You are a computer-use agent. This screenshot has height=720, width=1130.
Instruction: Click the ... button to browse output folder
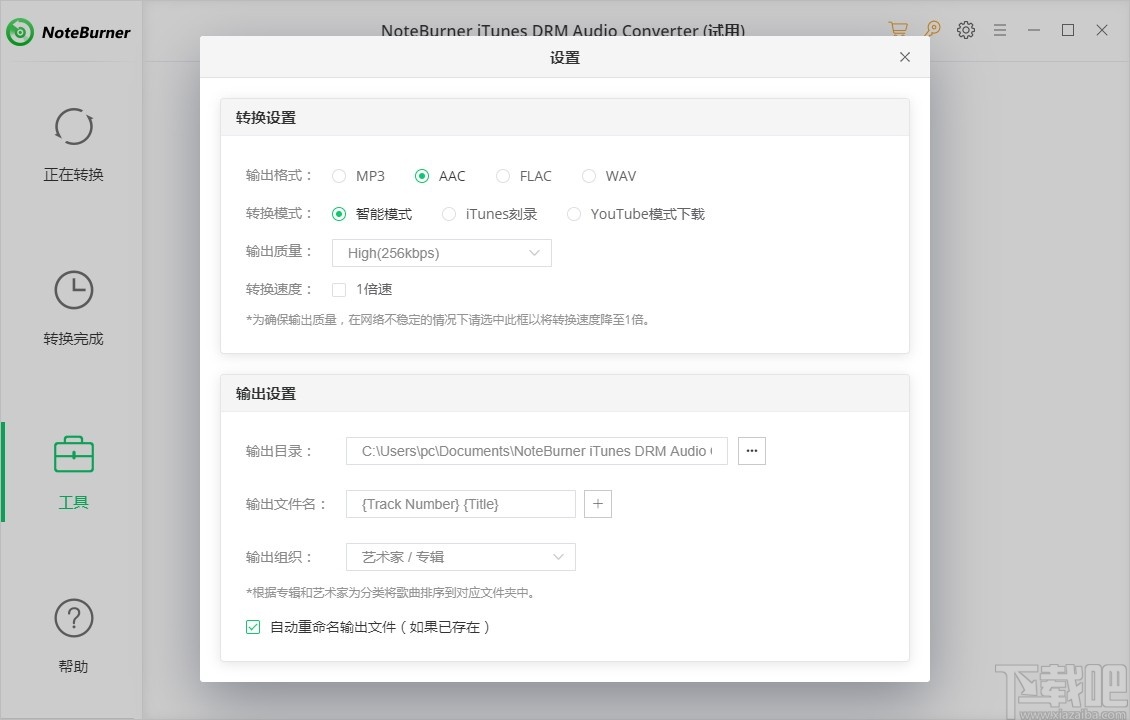click(752, 450)
